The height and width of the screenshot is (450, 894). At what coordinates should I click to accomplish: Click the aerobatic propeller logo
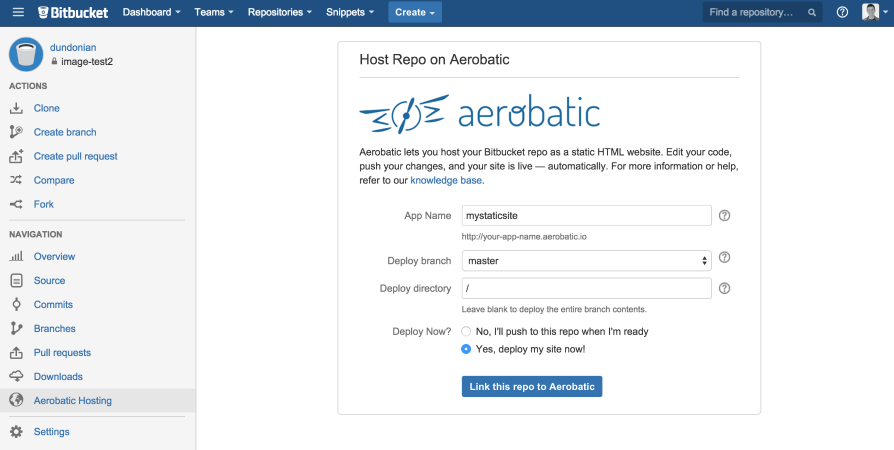(x=404, y=115)
